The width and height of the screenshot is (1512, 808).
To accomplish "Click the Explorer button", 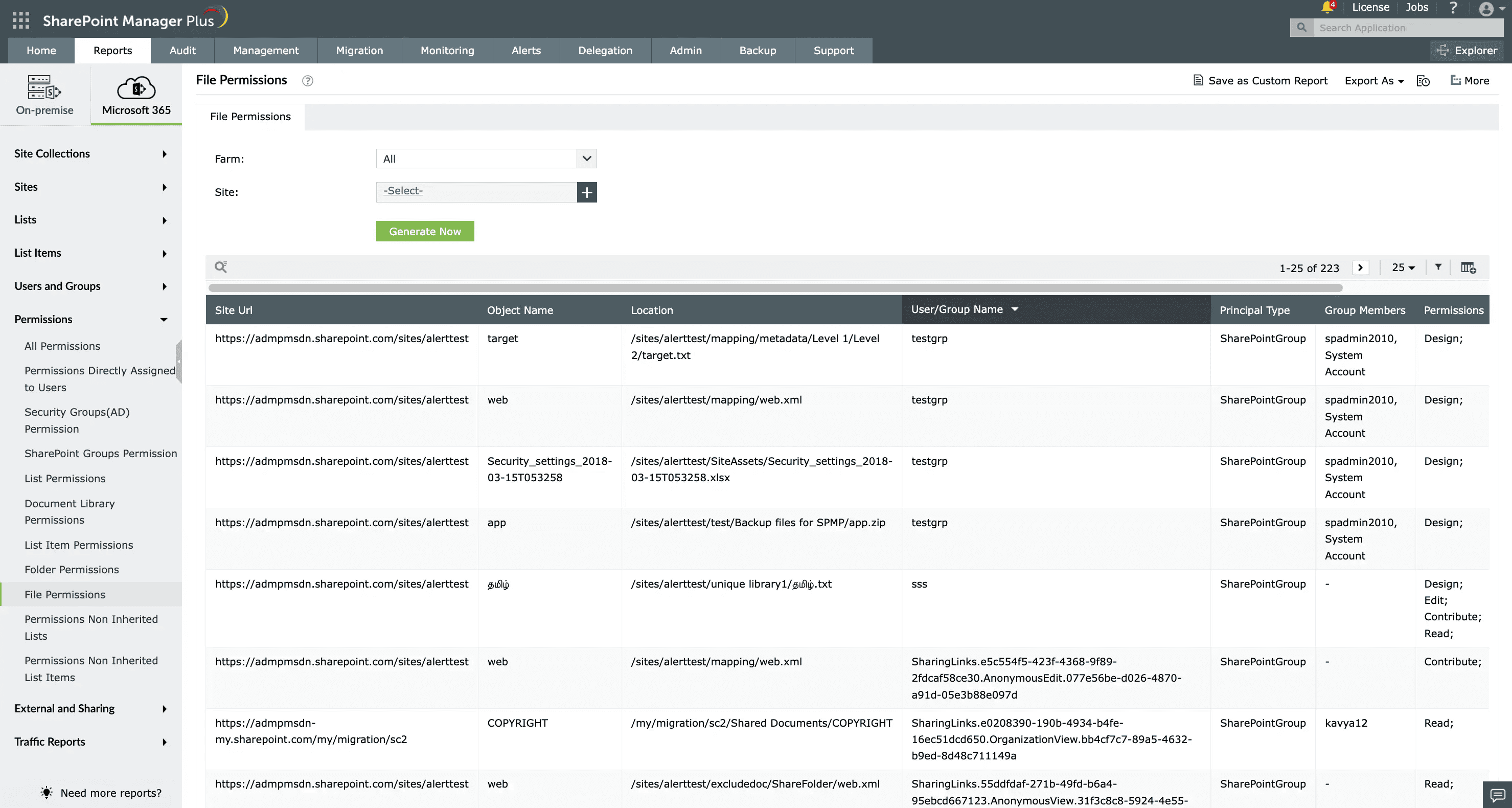I will 1466,51.
